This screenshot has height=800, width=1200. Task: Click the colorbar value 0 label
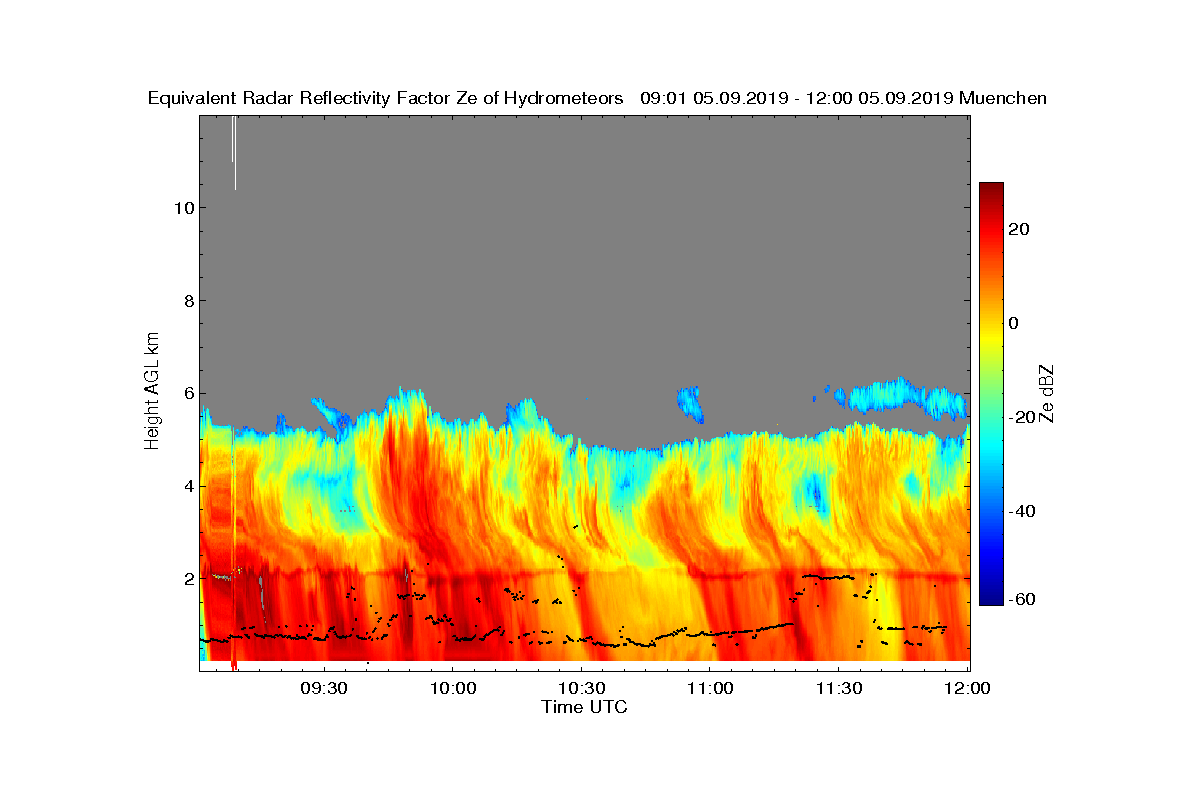pos(1014,323)
